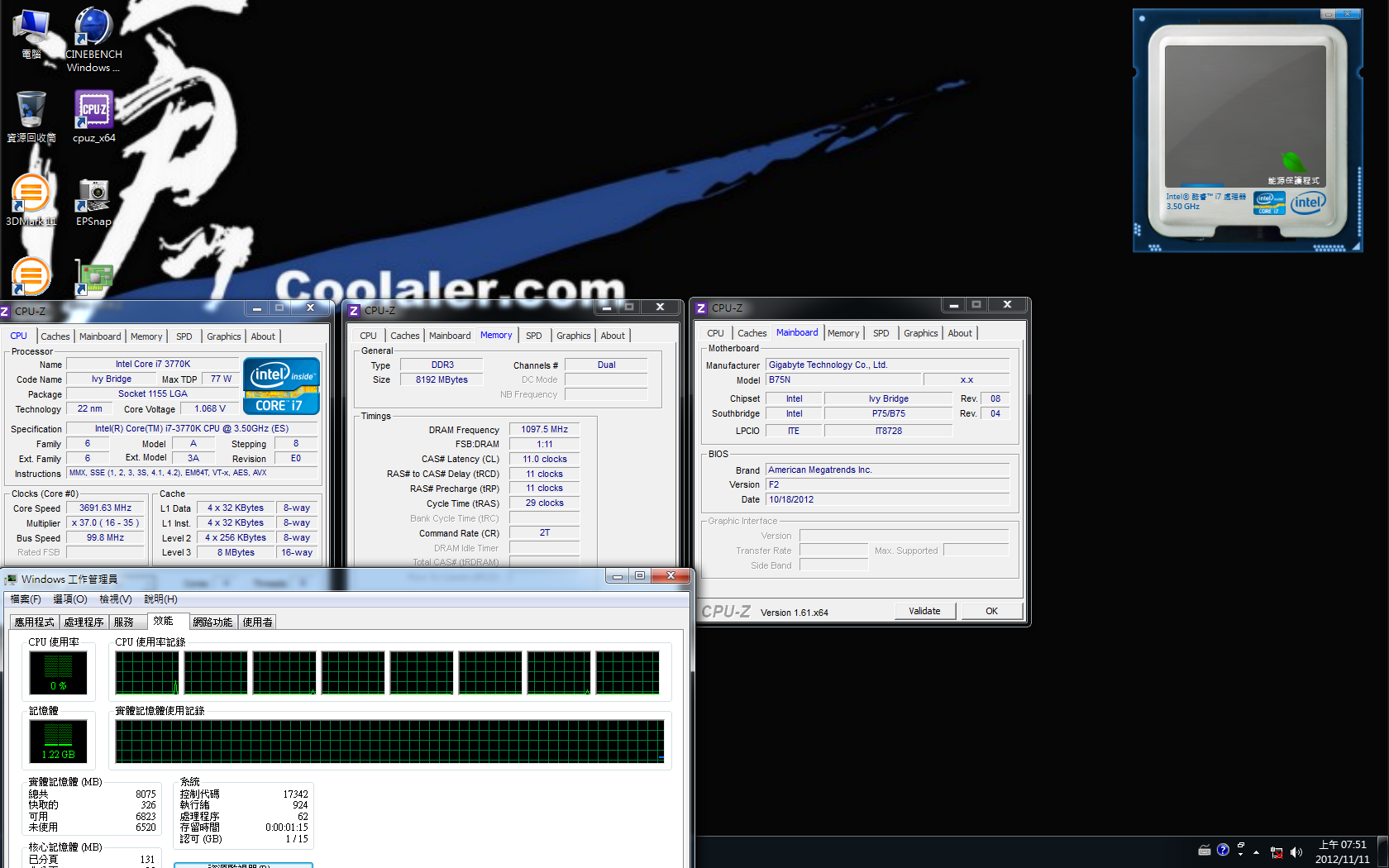Switch to 處理程序 tab in Task Manager
Screen dimensions: 1389x868
tap(84, 622)
